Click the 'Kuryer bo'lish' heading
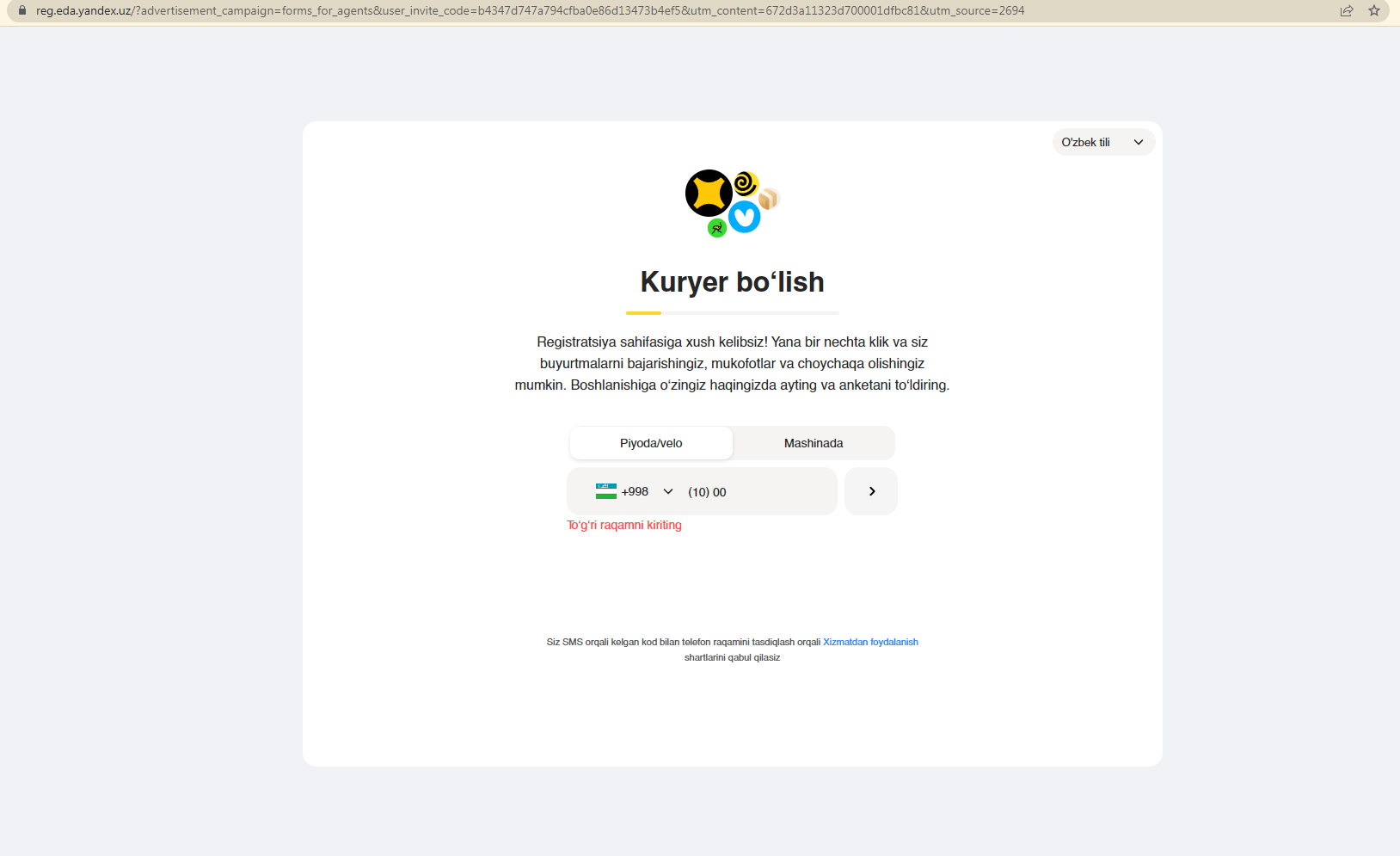The image size is (1400, 856). coord(732,282)
